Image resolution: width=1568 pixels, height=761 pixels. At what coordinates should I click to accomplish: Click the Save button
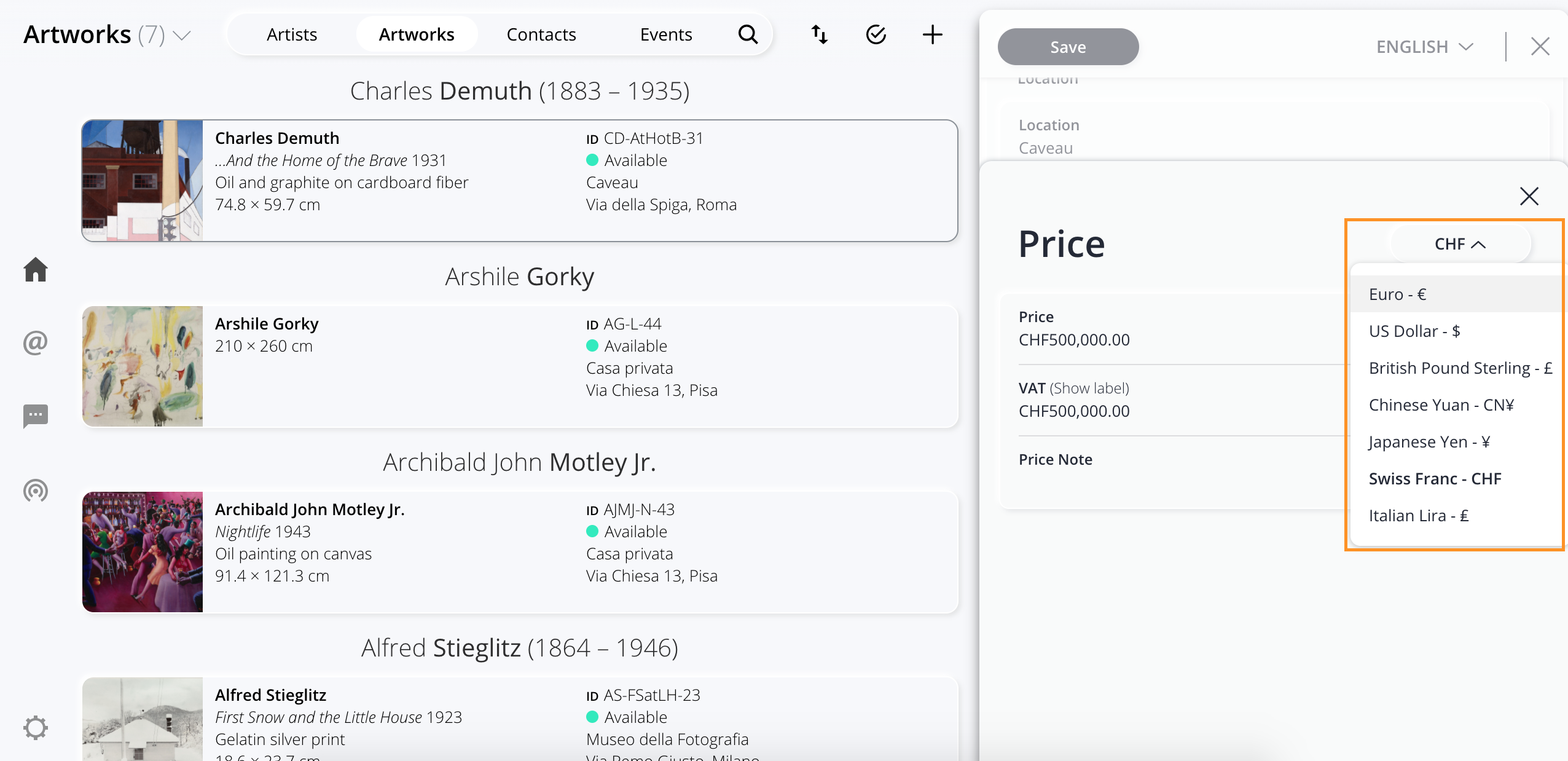(1068, 47)
